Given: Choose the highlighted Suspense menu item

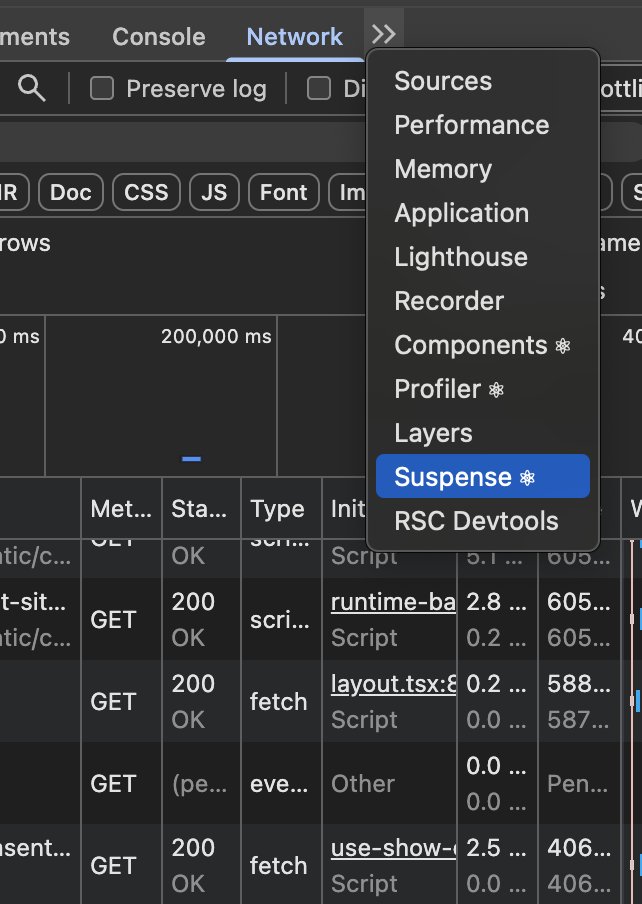Looking at the screenshot, I should click(483, 476).
